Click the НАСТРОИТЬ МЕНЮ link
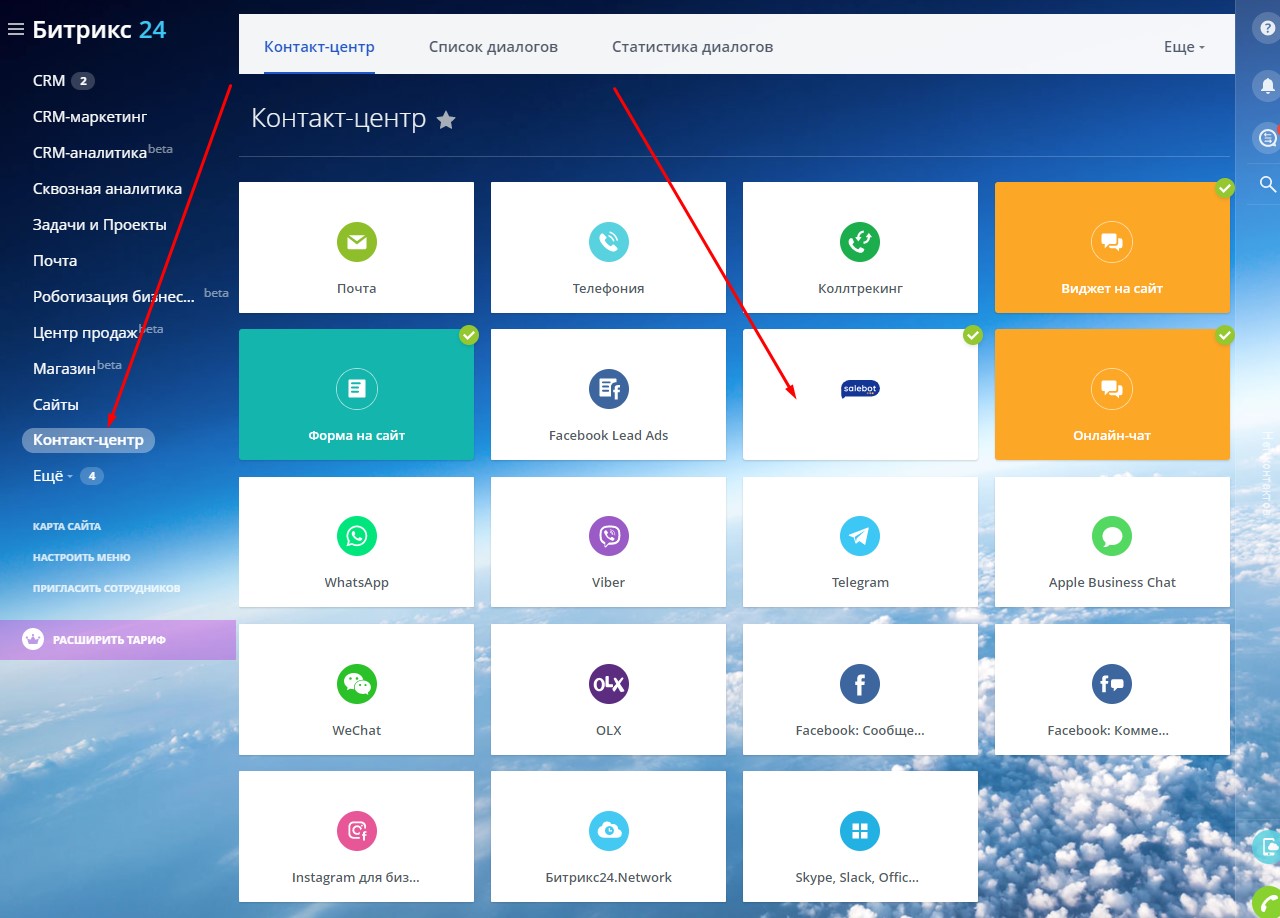1280x918 pixels. coord(82,557)
